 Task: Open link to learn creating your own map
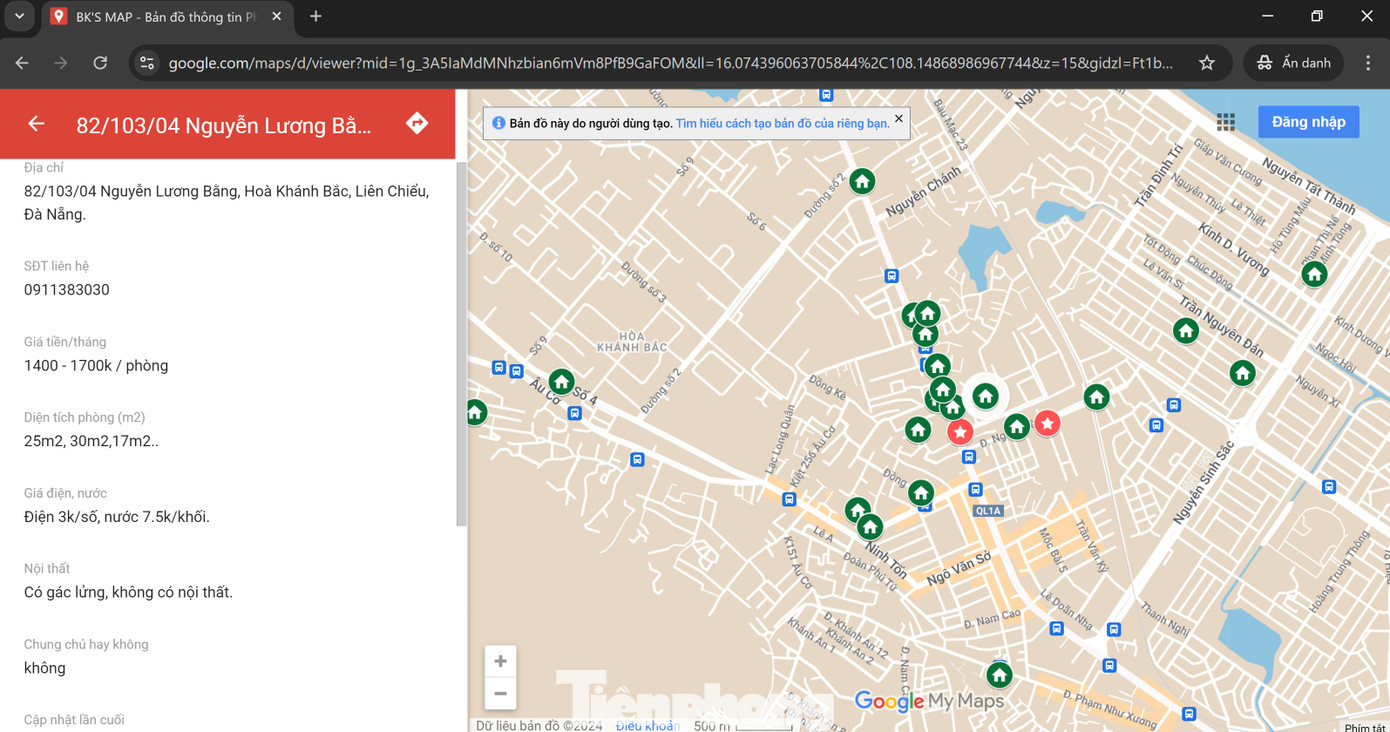click(782, 124)
